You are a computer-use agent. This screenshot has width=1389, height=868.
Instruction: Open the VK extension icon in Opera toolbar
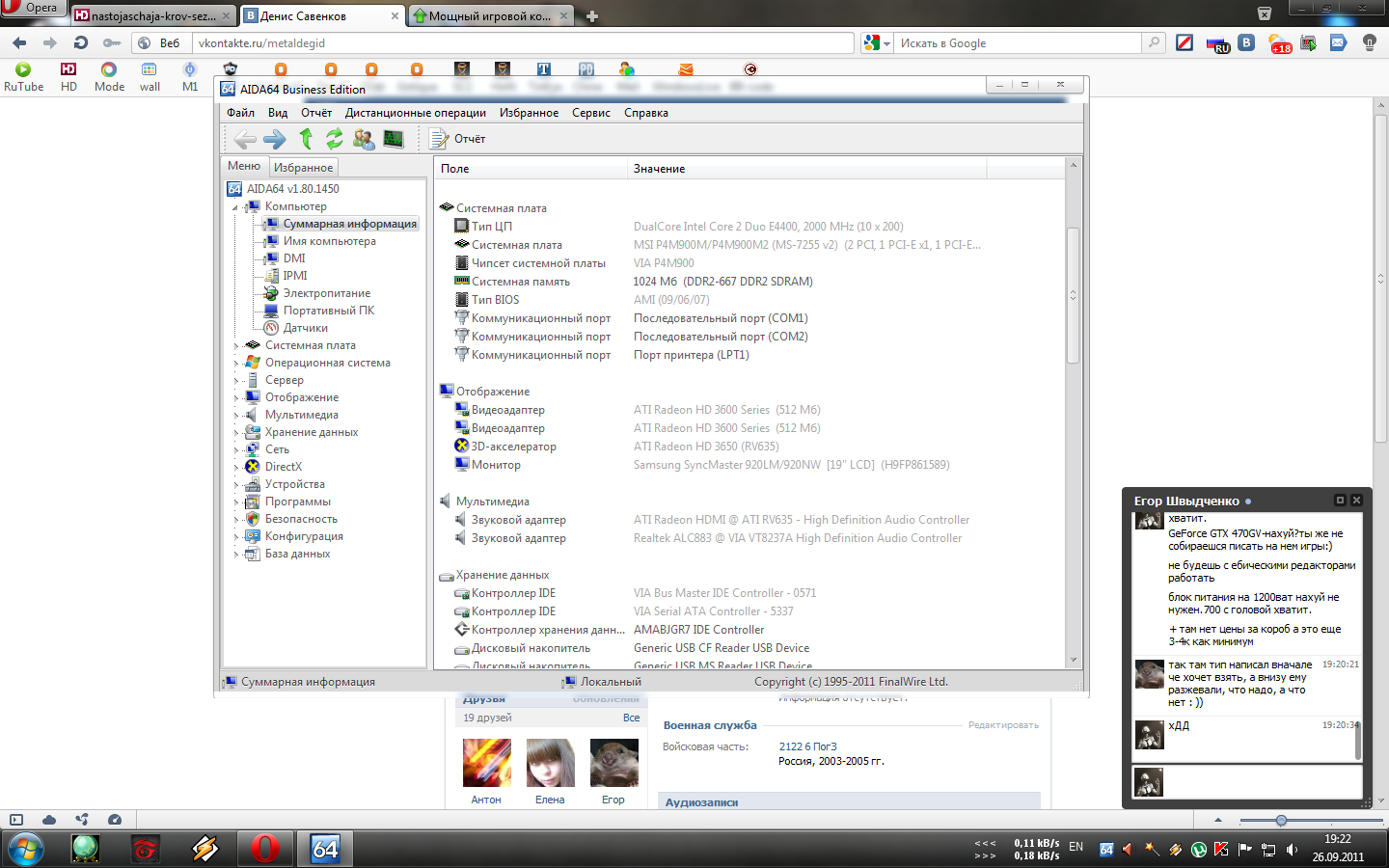[x=1246, y=42]
